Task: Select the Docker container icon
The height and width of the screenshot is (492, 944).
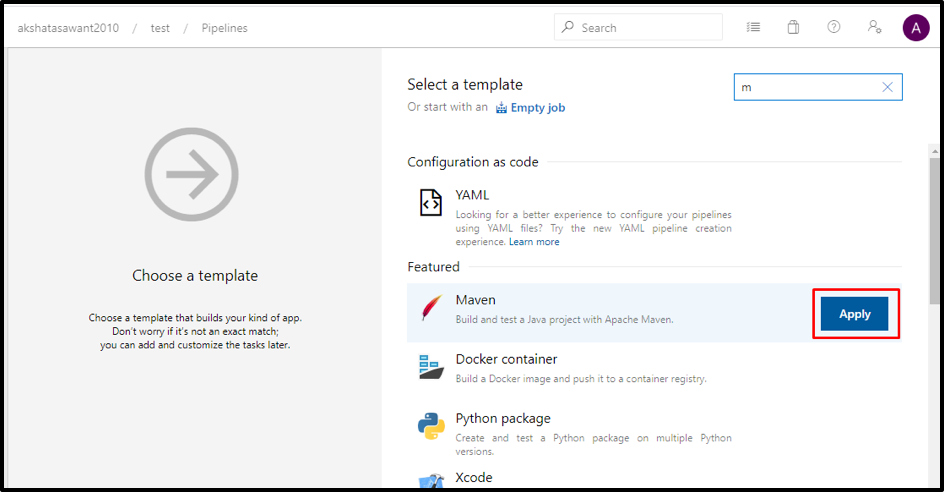Action: [x=430, y=367]
